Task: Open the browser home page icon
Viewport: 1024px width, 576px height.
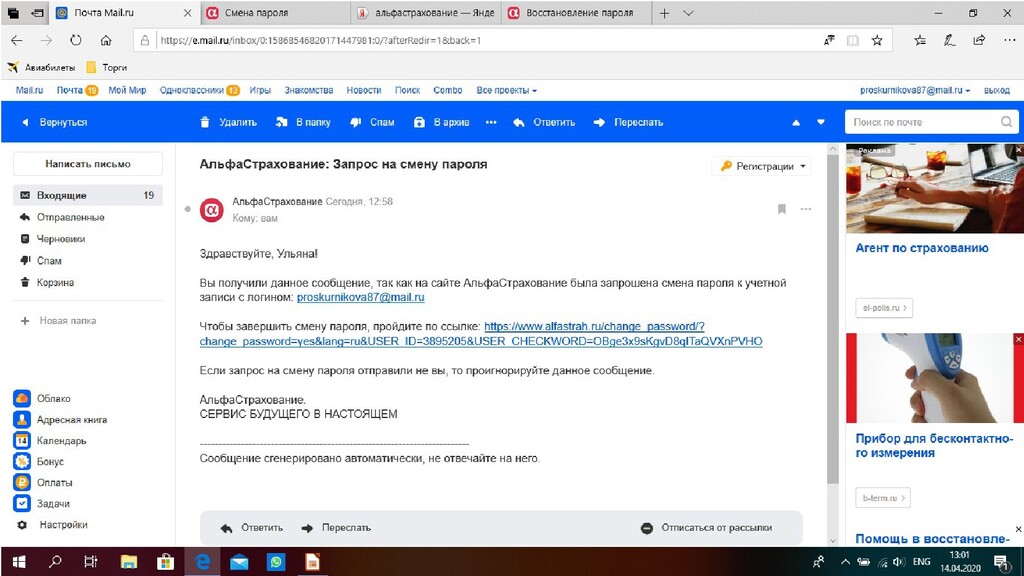Action: (x=106, y=40)
